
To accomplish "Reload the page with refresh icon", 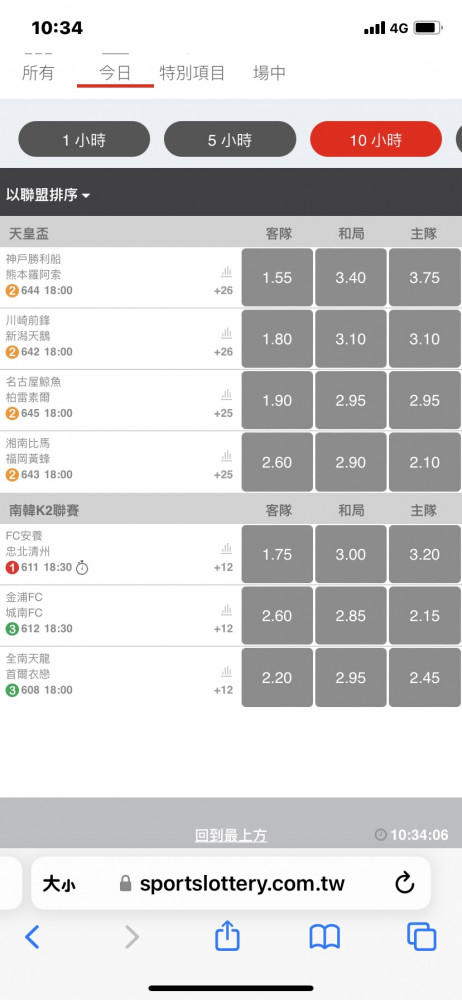I will 405,883.
